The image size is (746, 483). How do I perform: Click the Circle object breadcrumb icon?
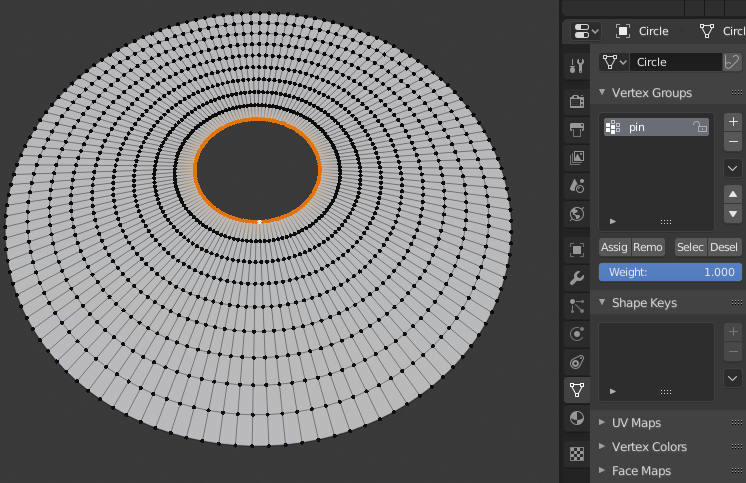[x=623, y=31]
